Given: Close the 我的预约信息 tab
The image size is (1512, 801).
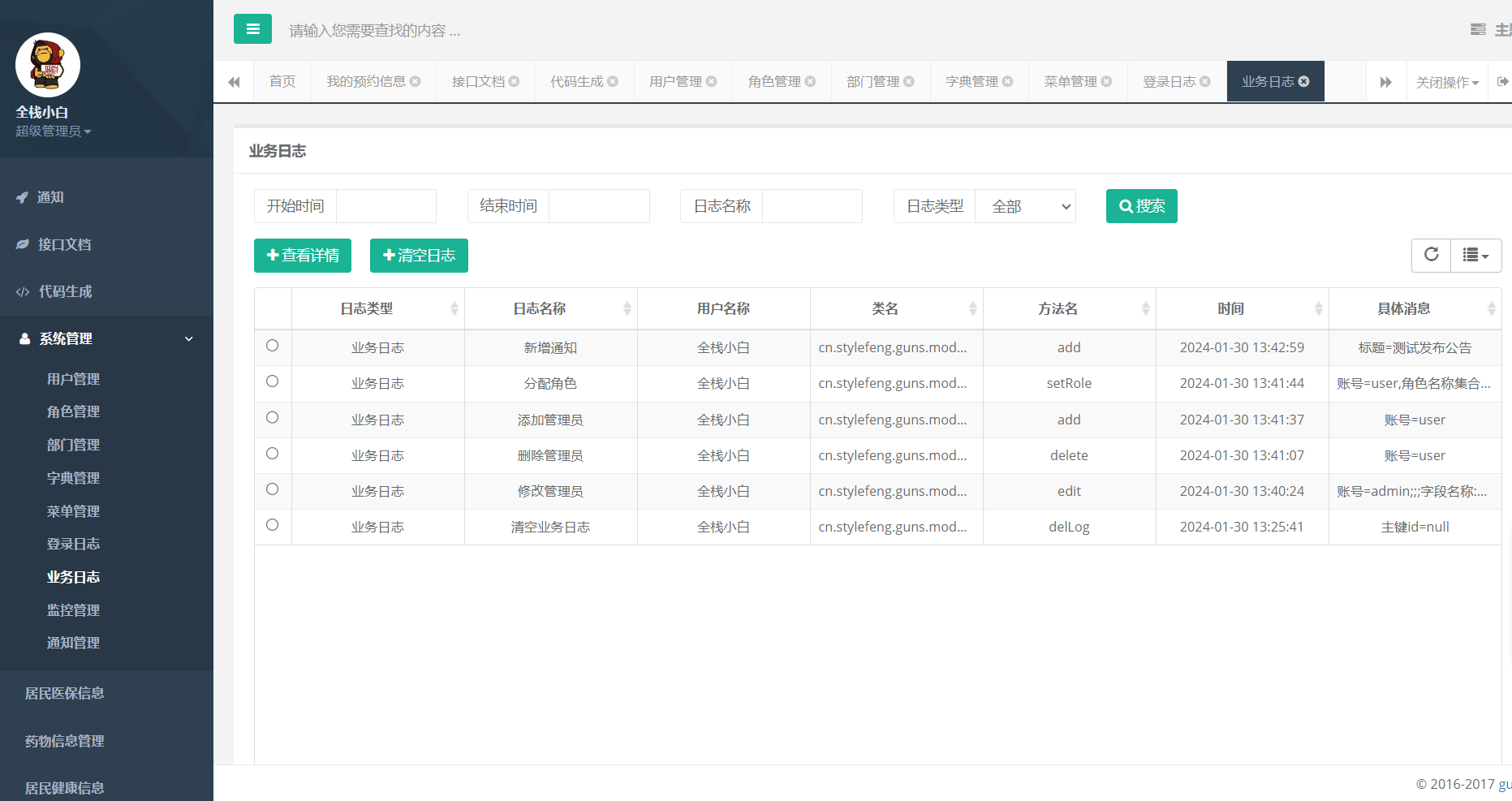Looking at the screenshot, I should click(416, 82).
